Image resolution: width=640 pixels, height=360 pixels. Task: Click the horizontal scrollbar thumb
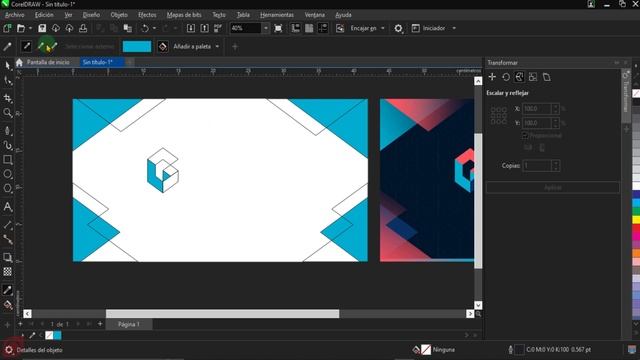pyautogui.click(x=222, y=313)
